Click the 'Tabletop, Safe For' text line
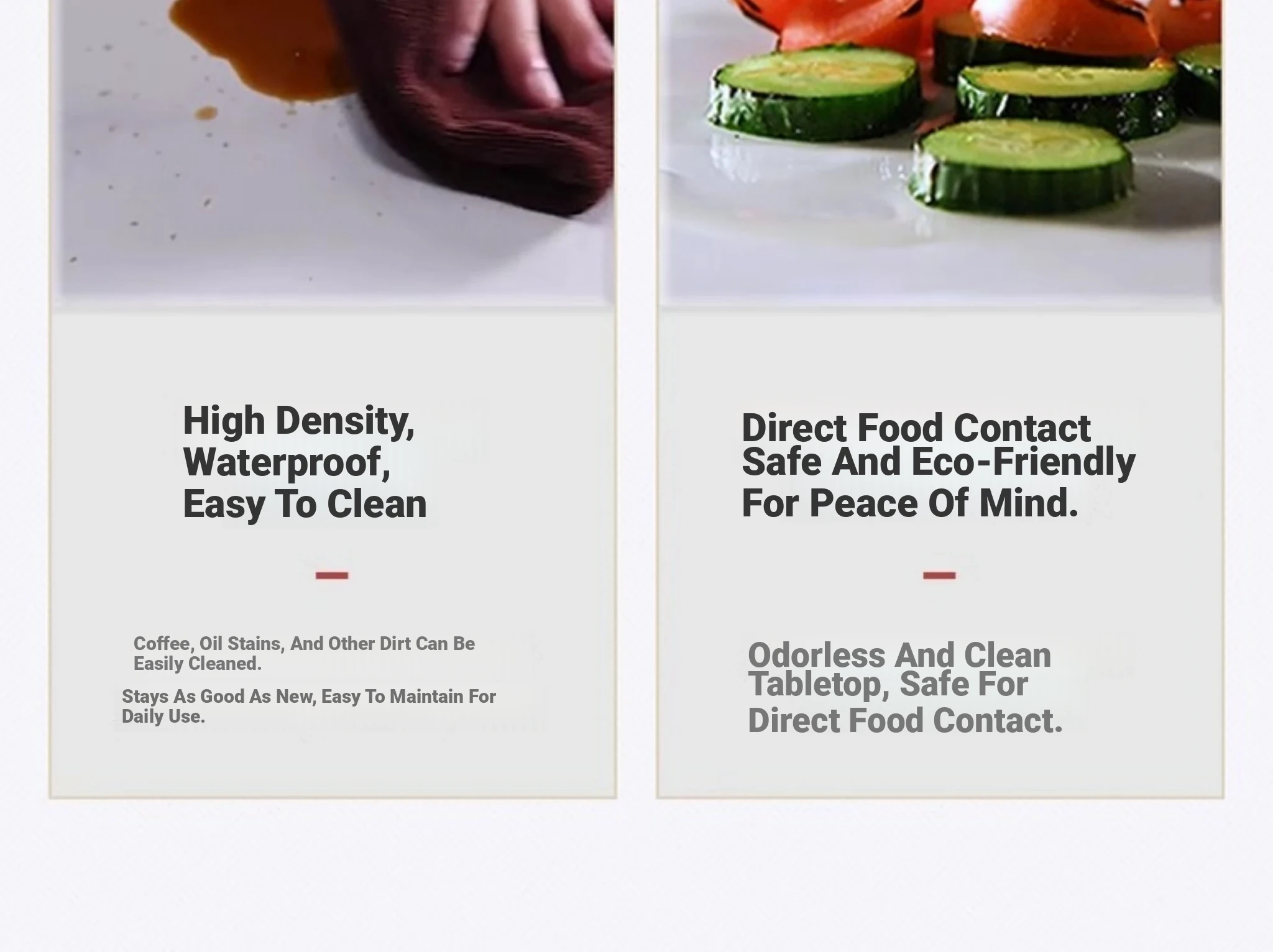The image size is (1273, 952). coord(888,684)
